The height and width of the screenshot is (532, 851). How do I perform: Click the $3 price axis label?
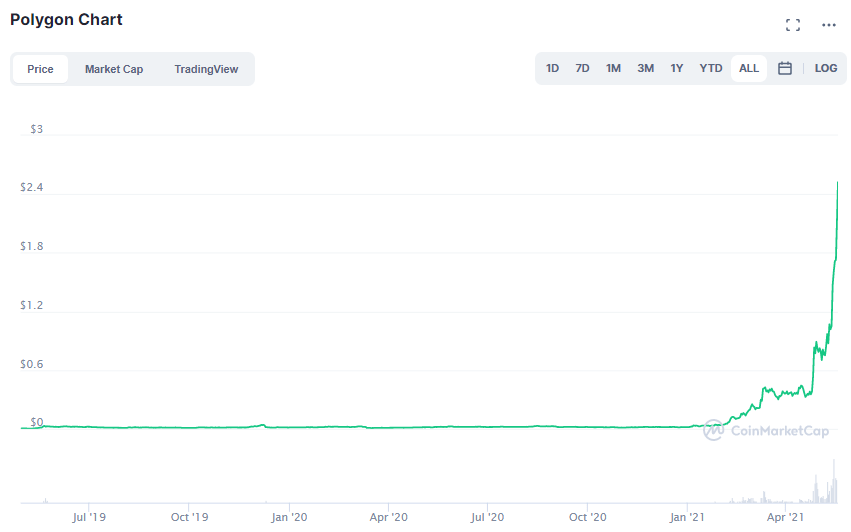tap(36, 129)
